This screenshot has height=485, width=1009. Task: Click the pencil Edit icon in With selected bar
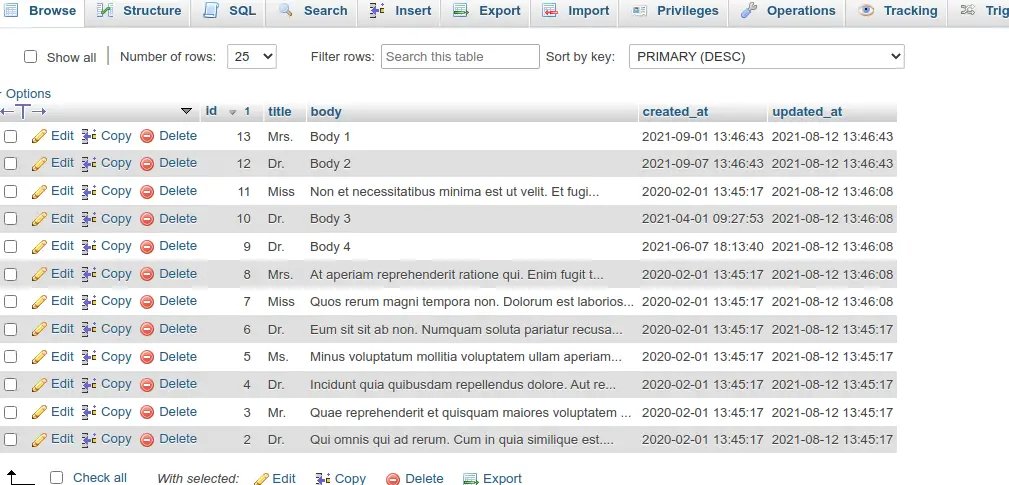(261, 479)
